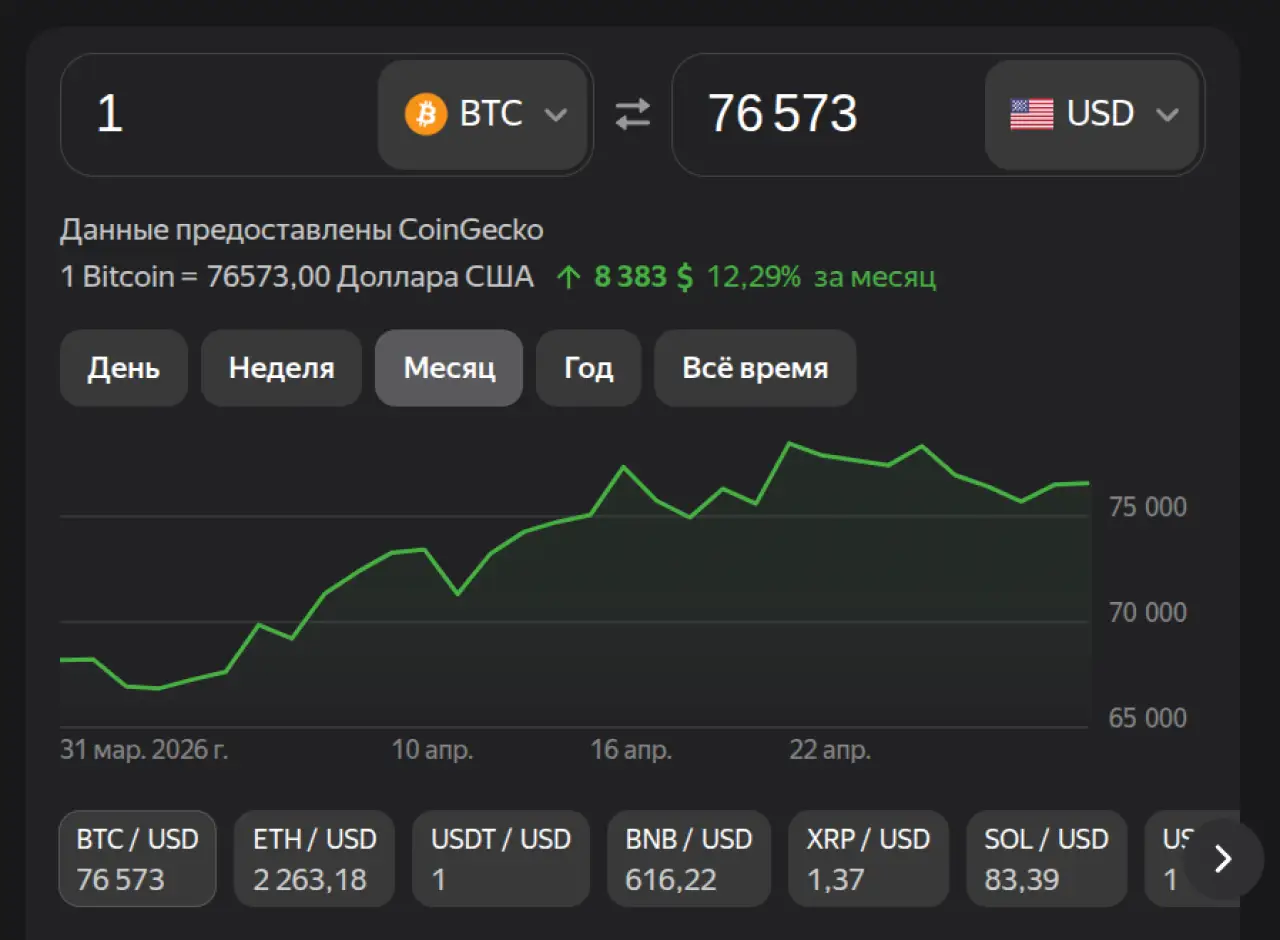This screenshot has height=940, width=1280.
Task: Select the USDT / USD pair card
Action: 503,858
